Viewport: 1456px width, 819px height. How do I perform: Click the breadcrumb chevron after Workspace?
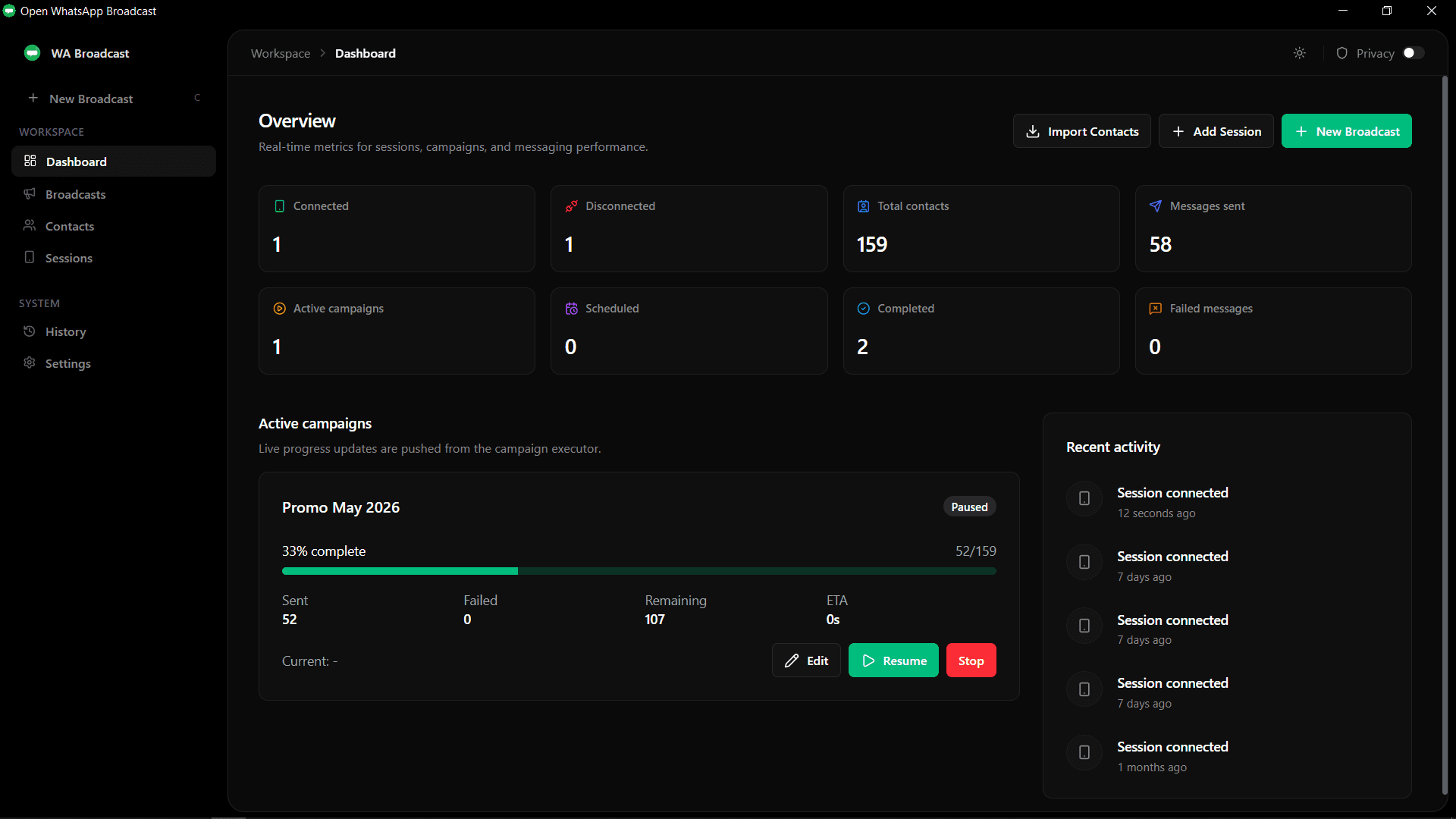[x=323, y=53]
